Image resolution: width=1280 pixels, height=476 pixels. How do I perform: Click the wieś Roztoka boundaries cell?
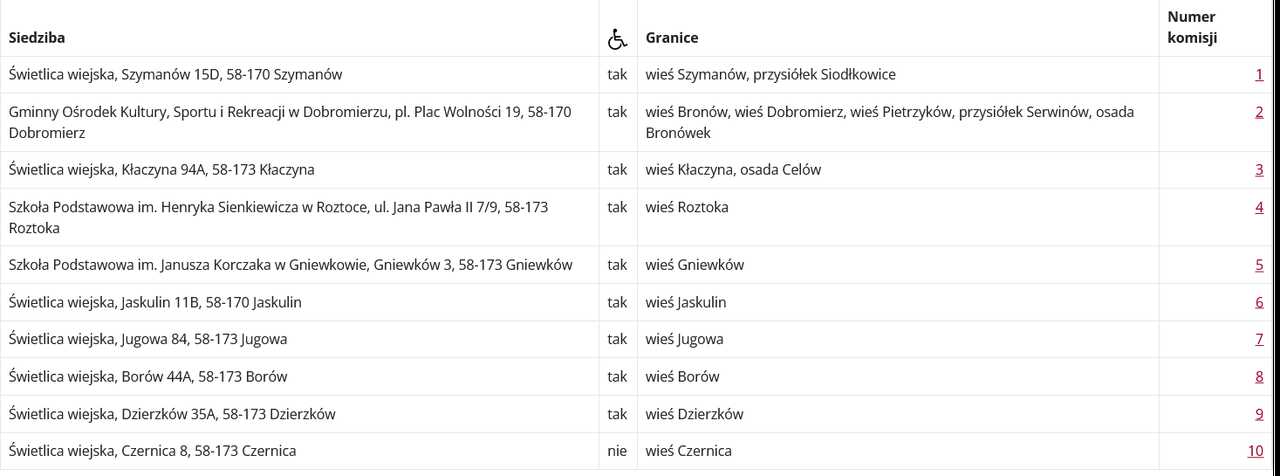tap(898, 218)
